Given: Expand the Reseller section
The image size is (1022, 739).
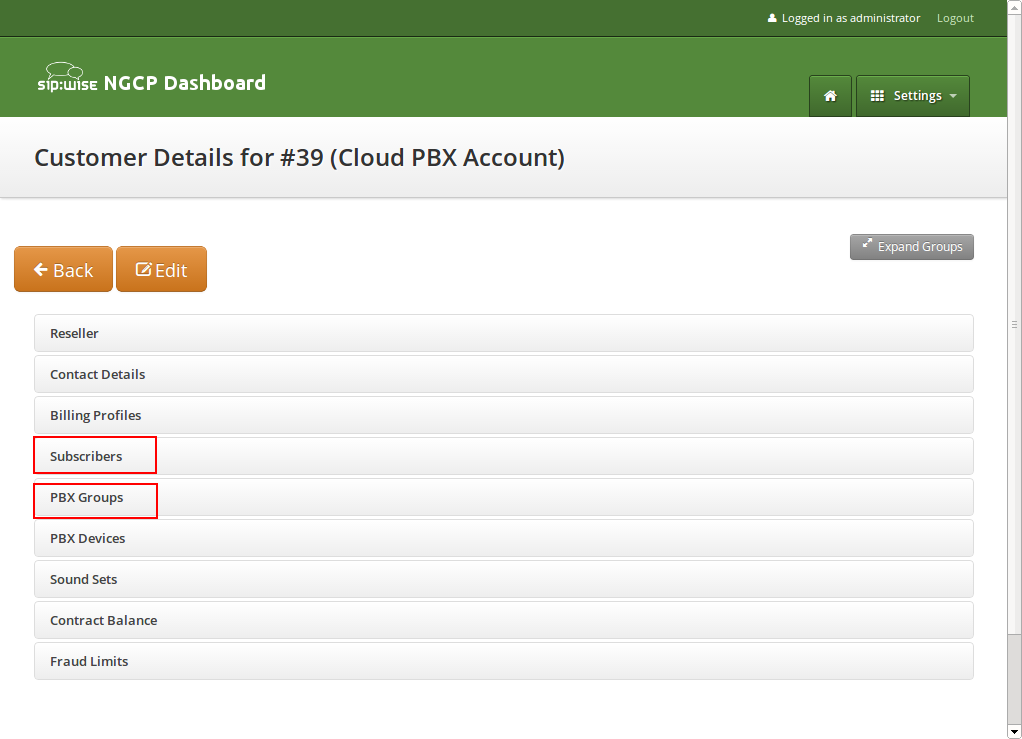Looking at the screenshot, I should point(503,333).
